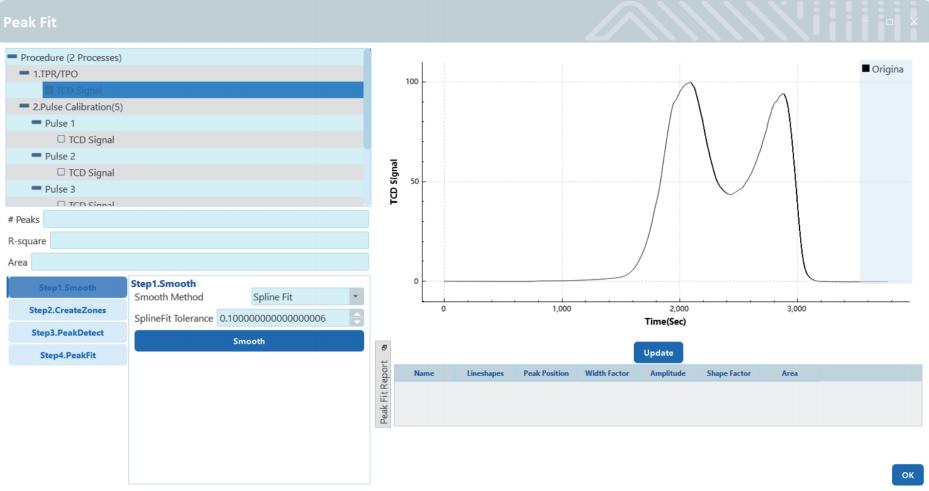Collapse the Pulse 1 tree node

click(37, 123)
